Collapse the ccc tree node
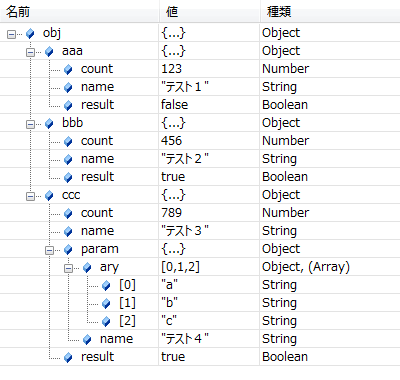This screenshot has height=380, width=400. [x=30, y=196]
